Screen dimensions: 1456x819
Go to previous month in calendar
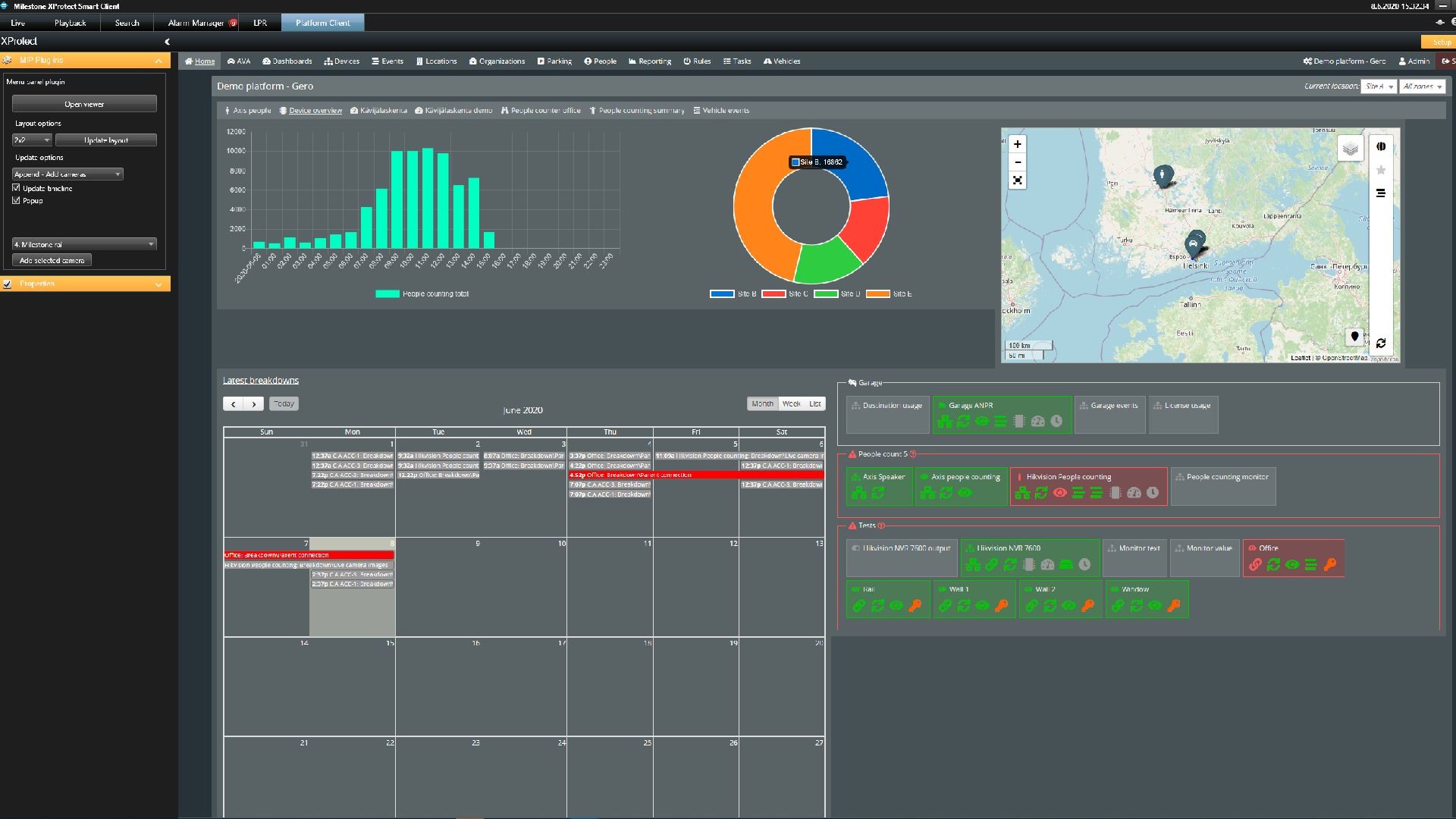[x=234, y=404]
